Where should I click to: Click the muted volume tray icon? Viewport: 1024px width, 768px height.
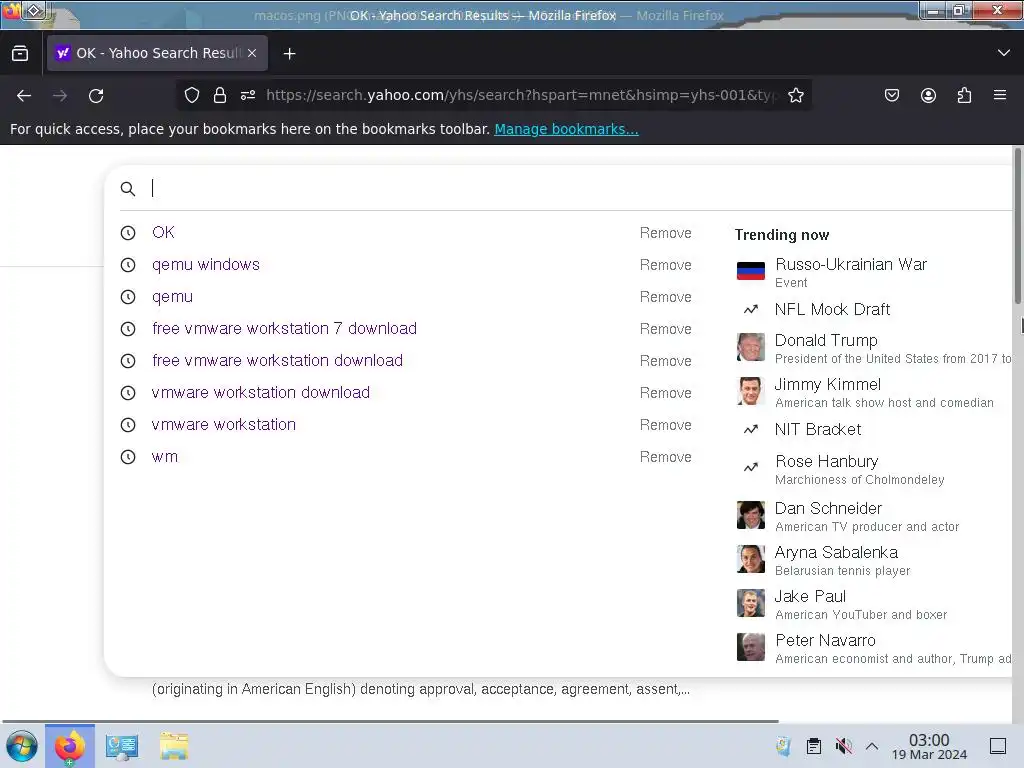(x=844, y=746)
